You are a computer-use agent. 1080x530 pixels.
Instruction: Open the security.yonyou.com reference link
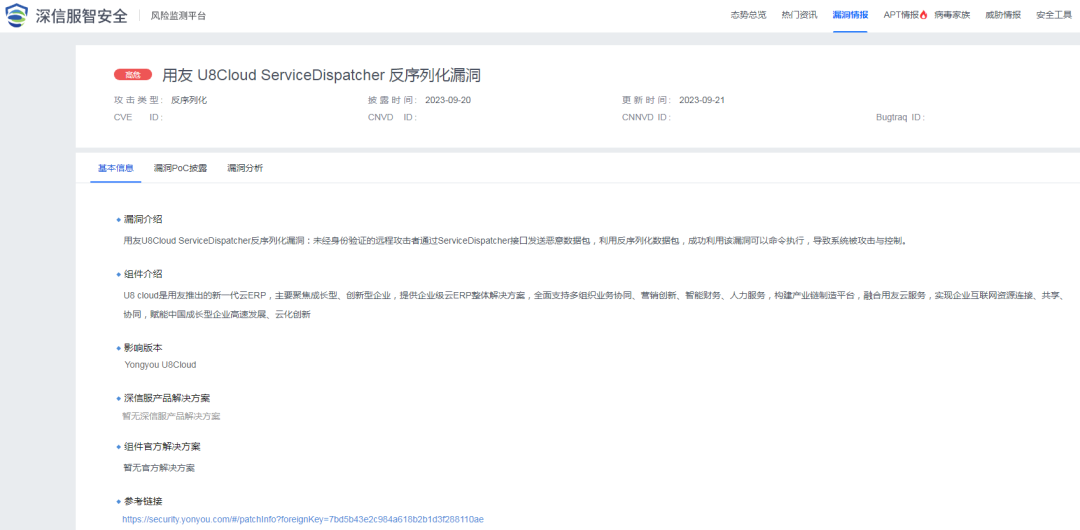(x=303, y=518)
